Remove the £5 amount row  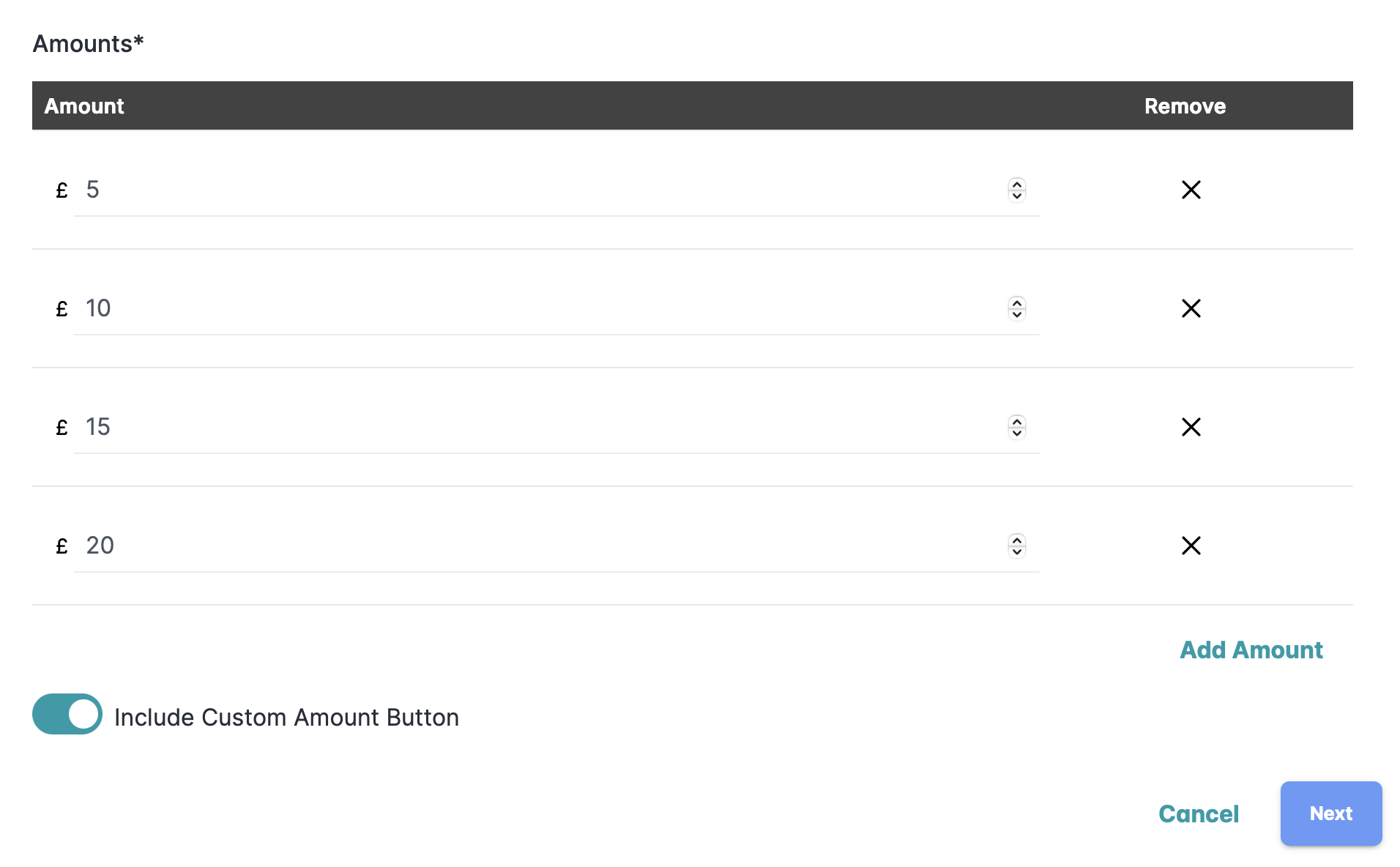[1191, 190]
